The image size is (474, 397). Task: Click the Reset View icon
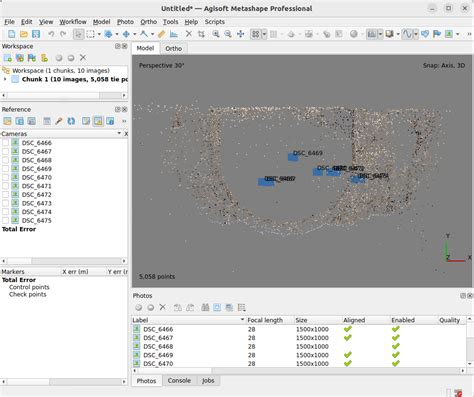(240, 34)
